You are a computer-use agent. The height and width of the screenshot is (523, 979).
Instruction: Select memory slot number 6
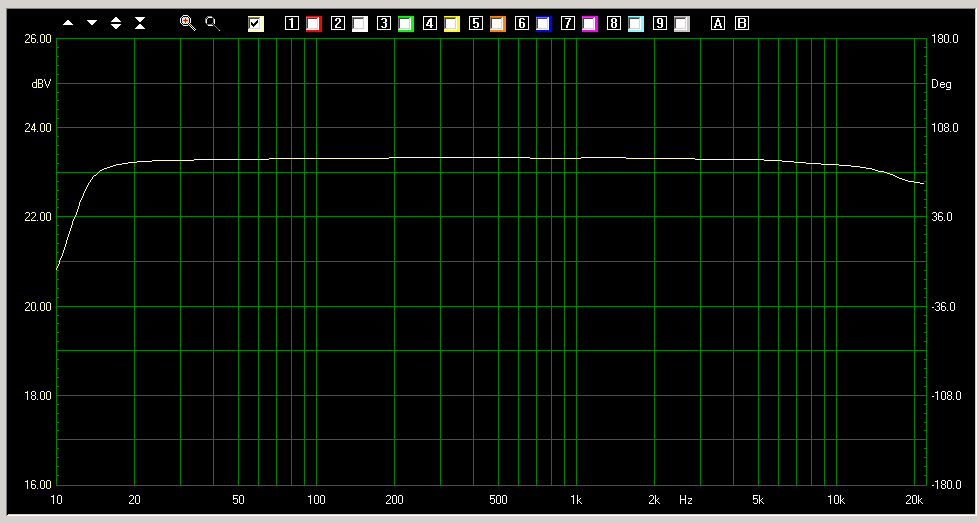tap(522, 23)
